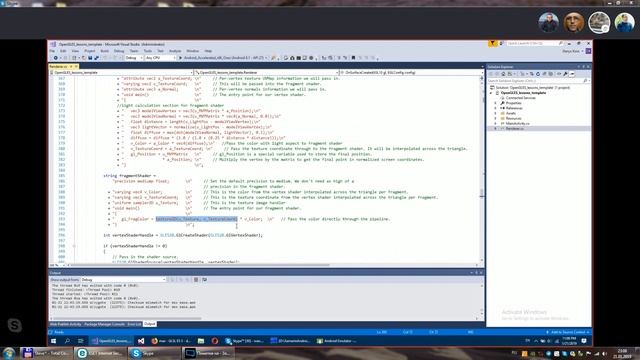
Task: Click the Solution Explorer Properties wrench icon
Action: pyautogui.click(x=565, y=74)
